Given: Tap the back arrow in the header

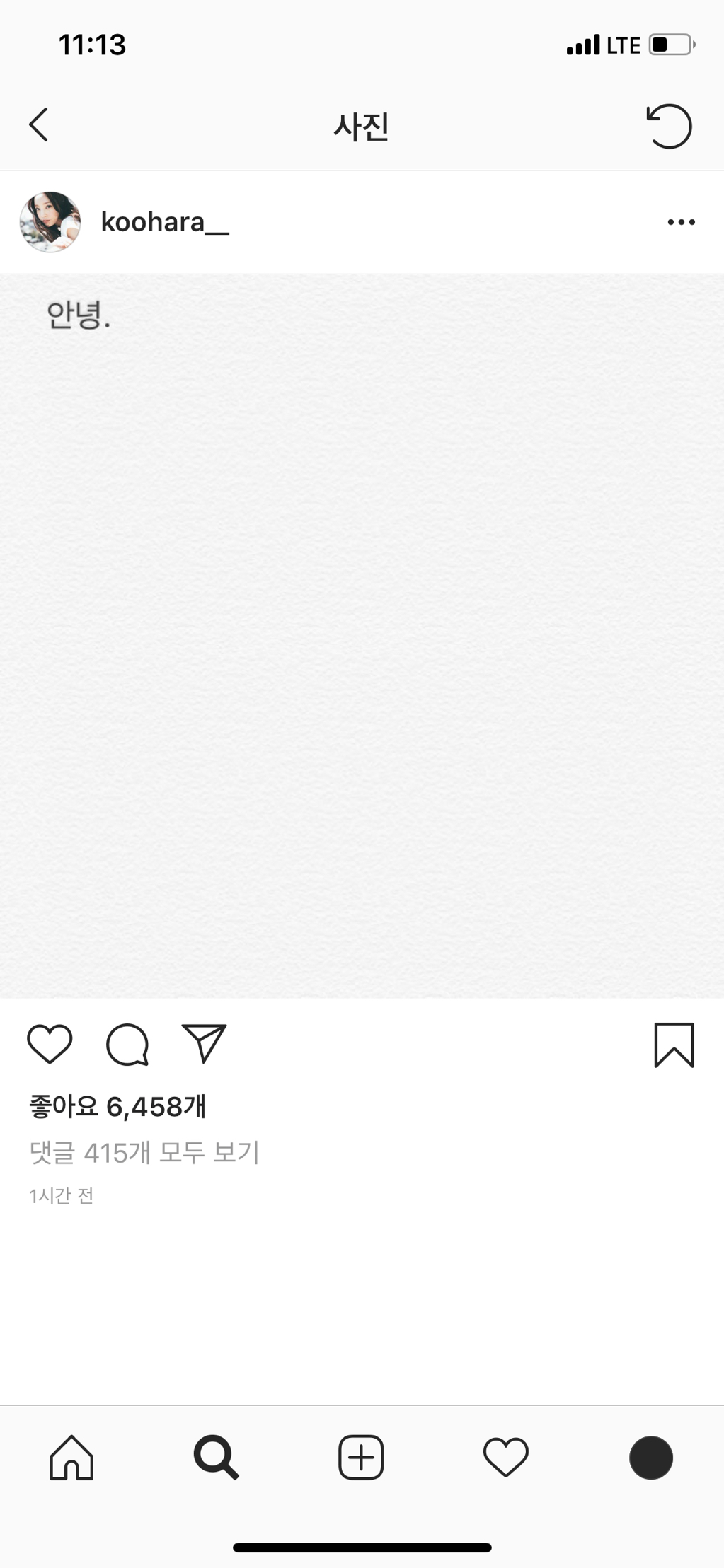Looking at the screenshot, I should [x=39, y=125].
